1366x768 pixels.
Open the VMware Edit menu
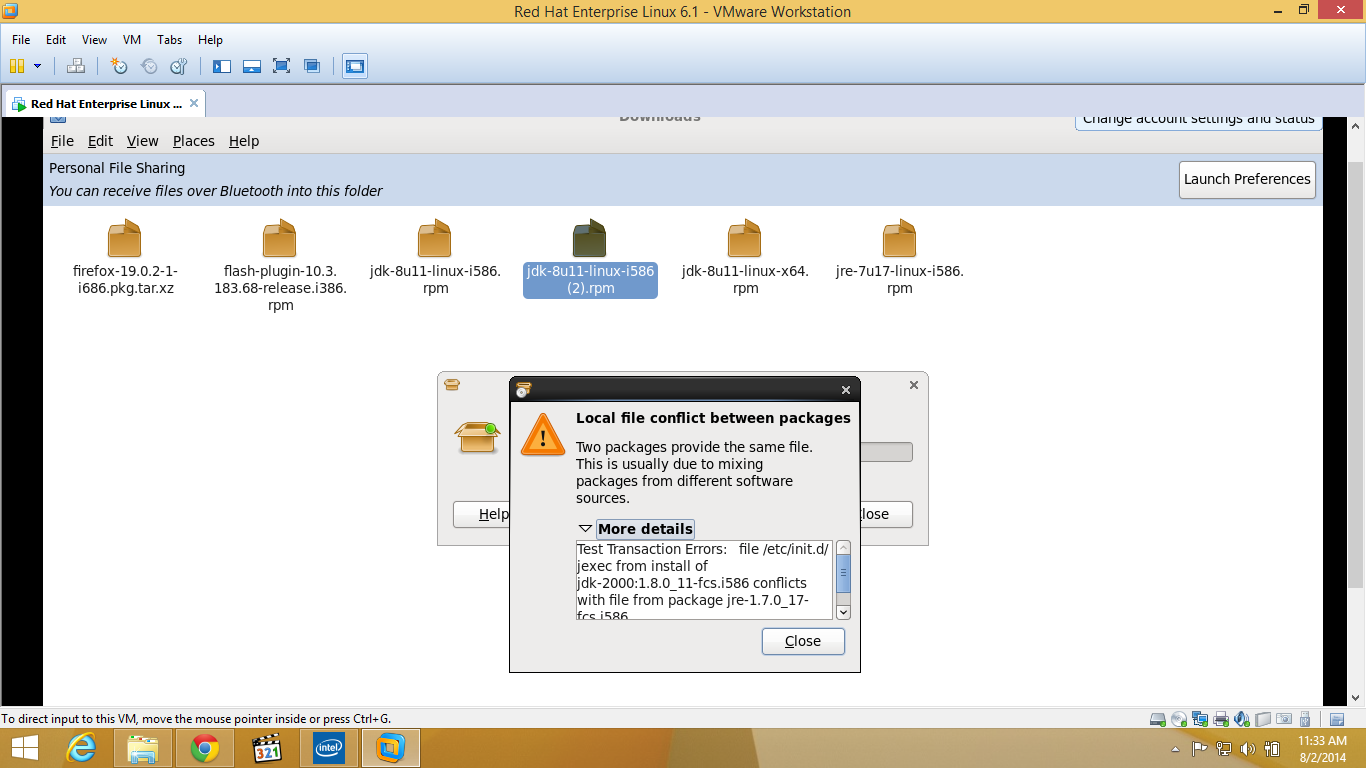point(56,40)
